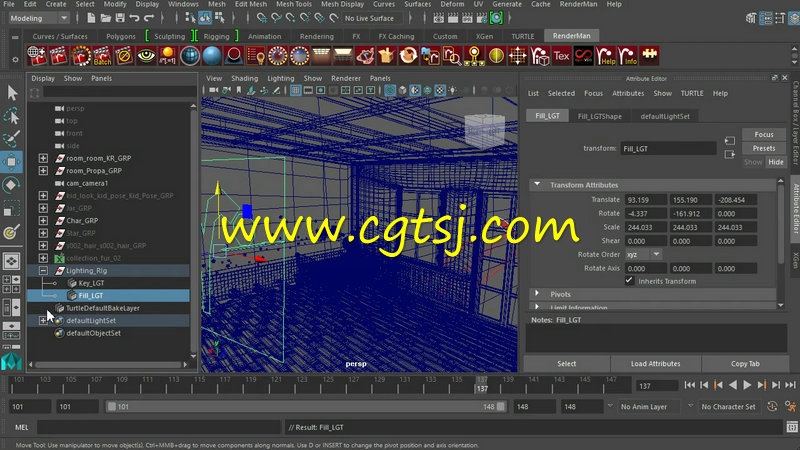
Task: Select the arrow Select tool in toolbox
Action: 11,93
